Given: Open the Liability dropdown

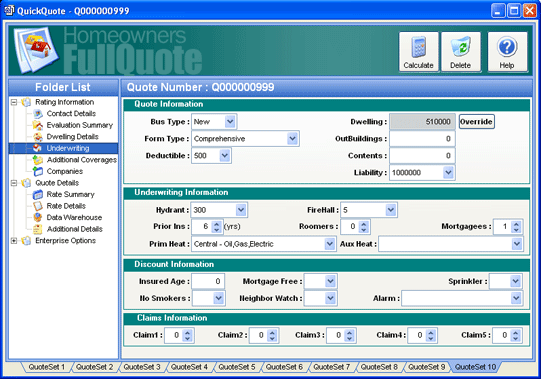Looking at the screenshot, I should point(448,173).
